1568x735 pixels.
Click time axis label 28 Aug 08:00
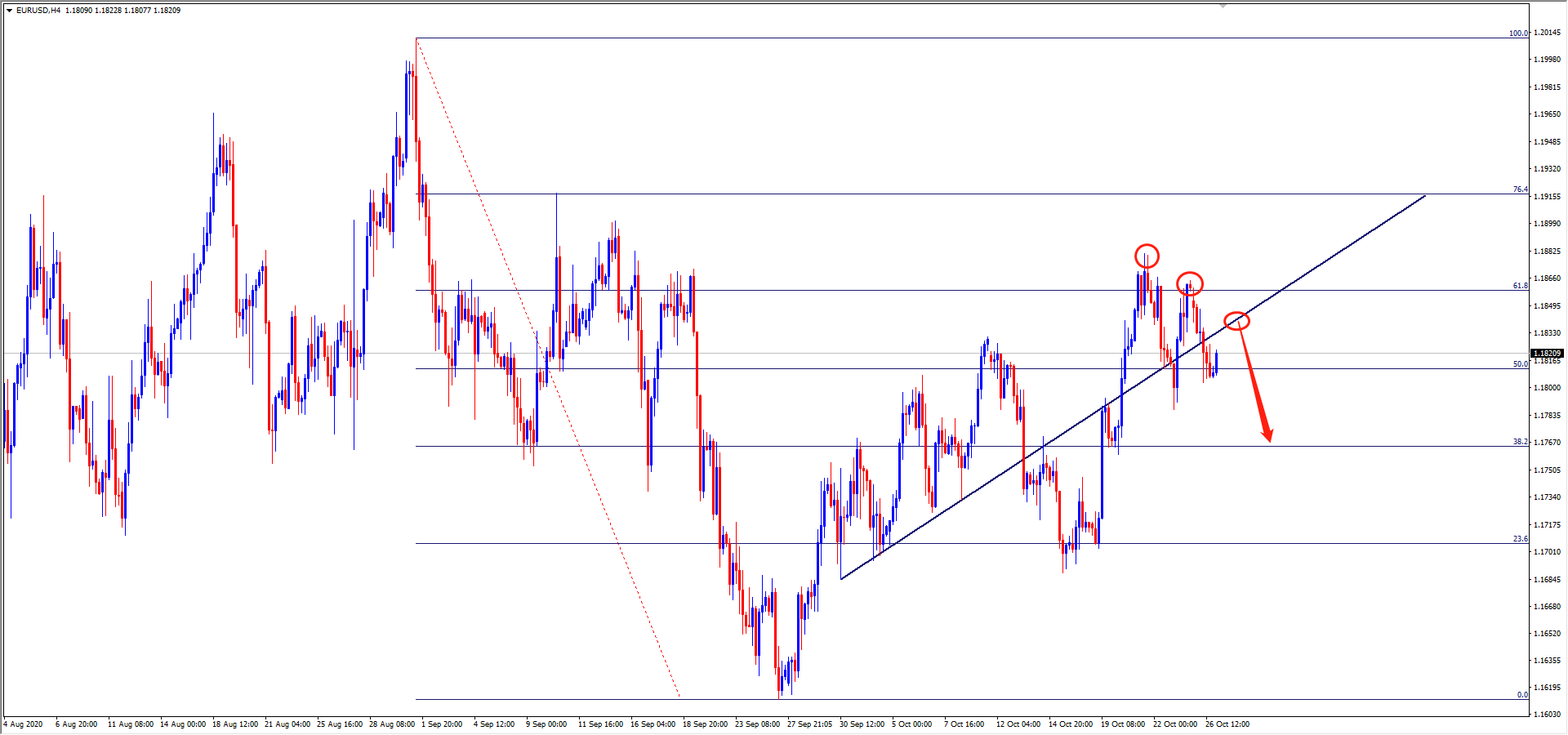[392, 724]
